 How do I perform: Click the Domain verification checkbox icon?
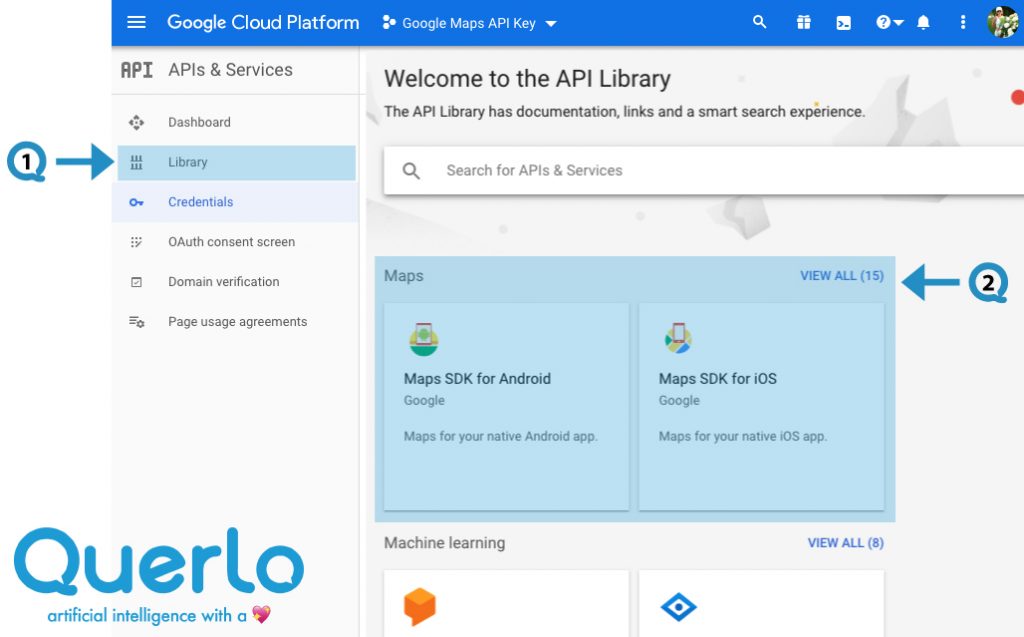tap(136, 282)
